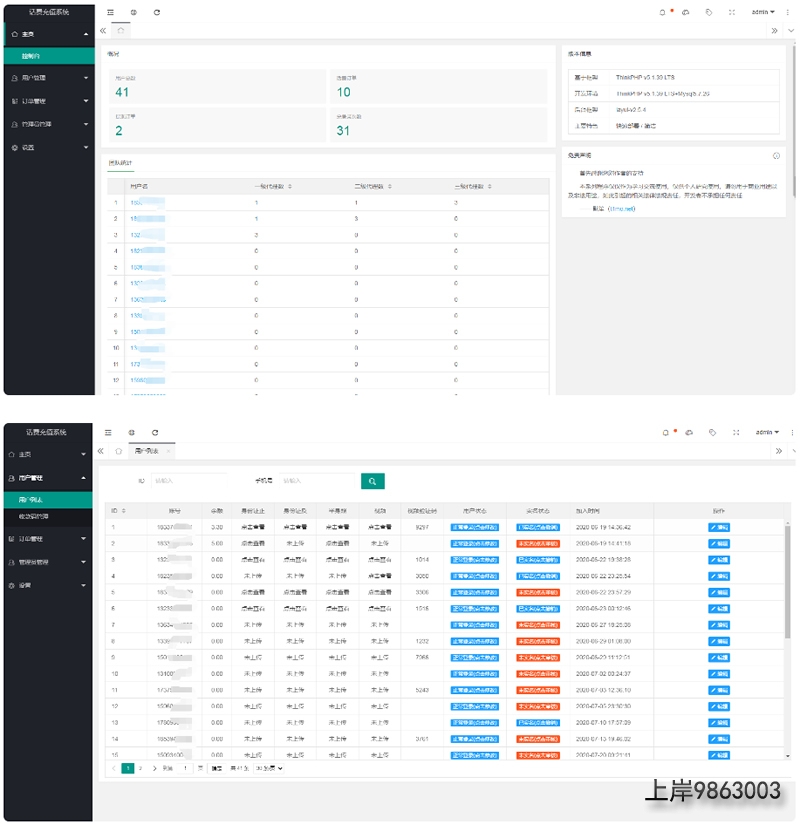
Task: Open the notification bell in the upper dashboard header
Action: 662,12
